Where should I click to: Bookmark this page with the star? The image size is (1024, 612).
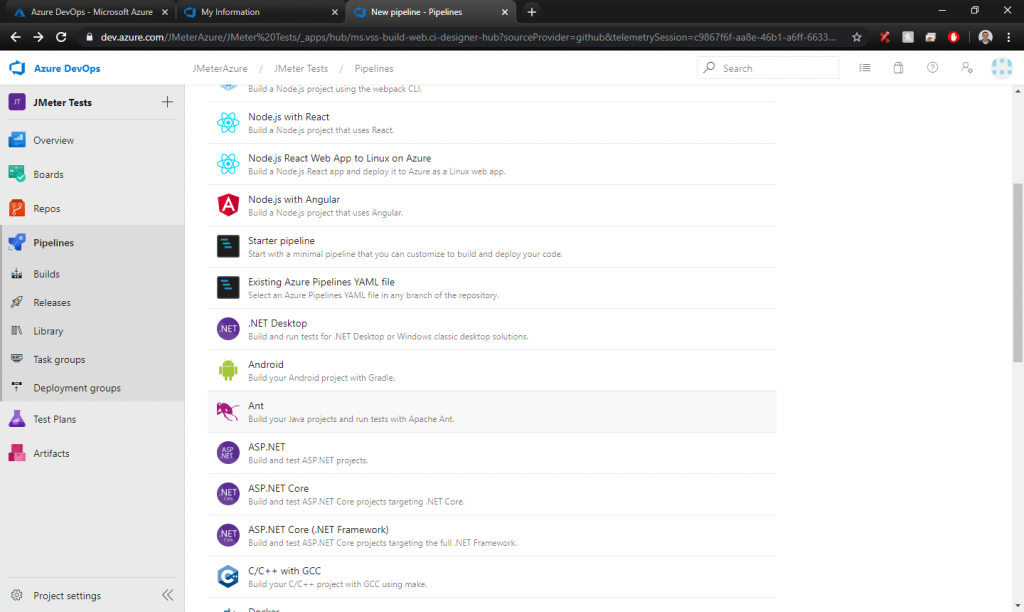click(x=857, y=37)
